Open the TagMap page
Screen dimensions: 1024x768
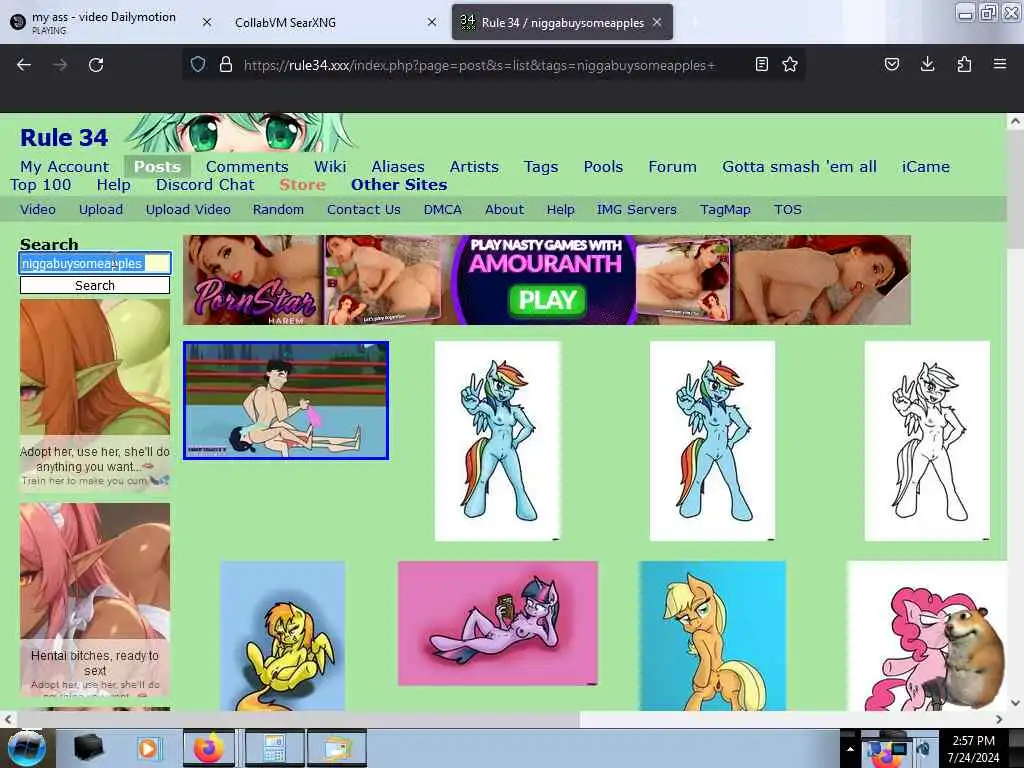click(725, 210)
